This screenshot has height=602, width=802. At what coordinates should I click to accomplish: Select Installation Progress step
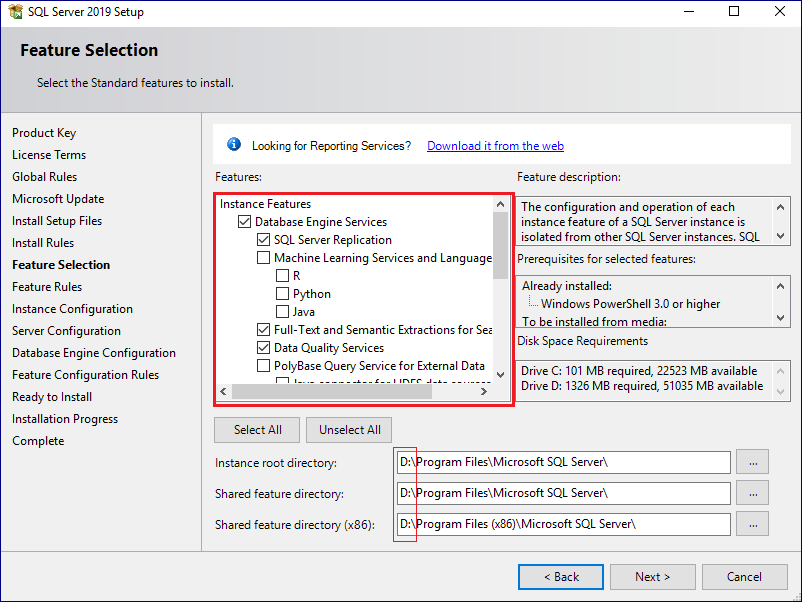point(65,419)
